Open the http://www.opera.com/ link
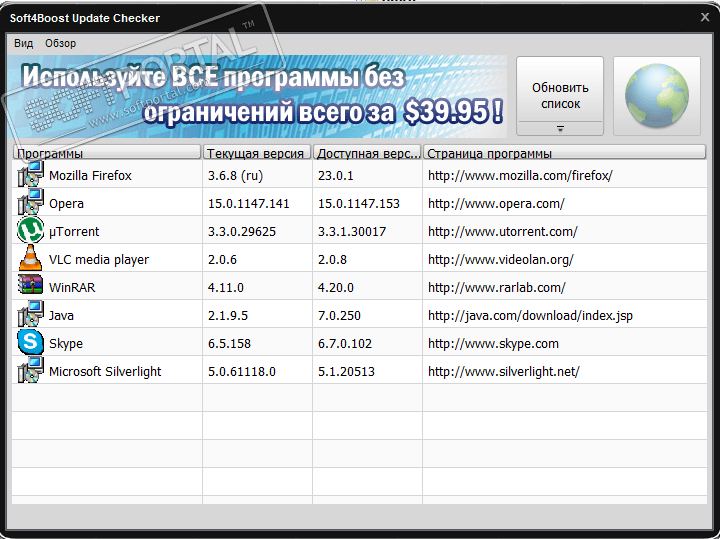The width and height of the screenshot is (720, 539). click(x=496, y=203)
